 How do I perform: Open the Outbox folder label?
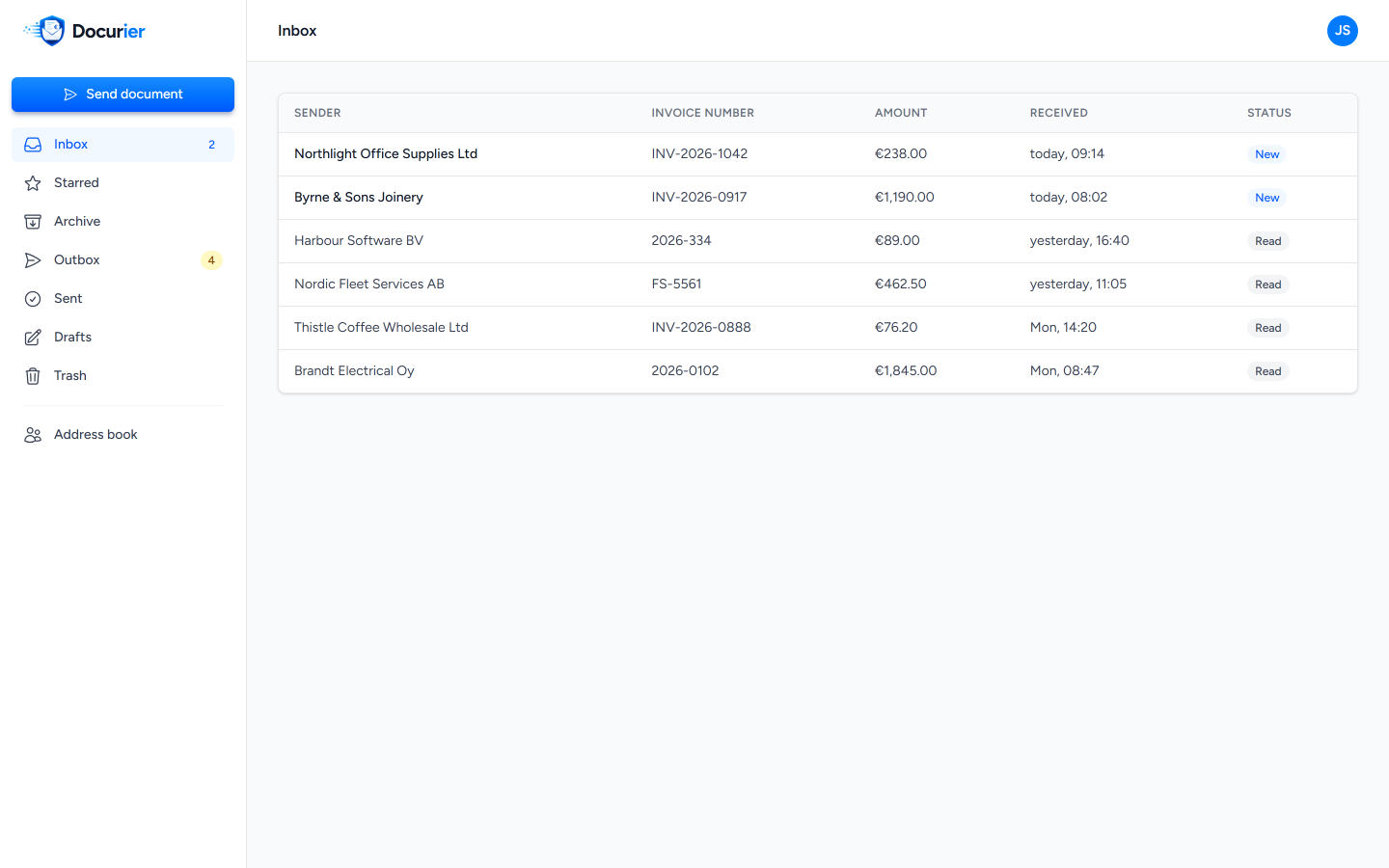[x=77, y=260]
